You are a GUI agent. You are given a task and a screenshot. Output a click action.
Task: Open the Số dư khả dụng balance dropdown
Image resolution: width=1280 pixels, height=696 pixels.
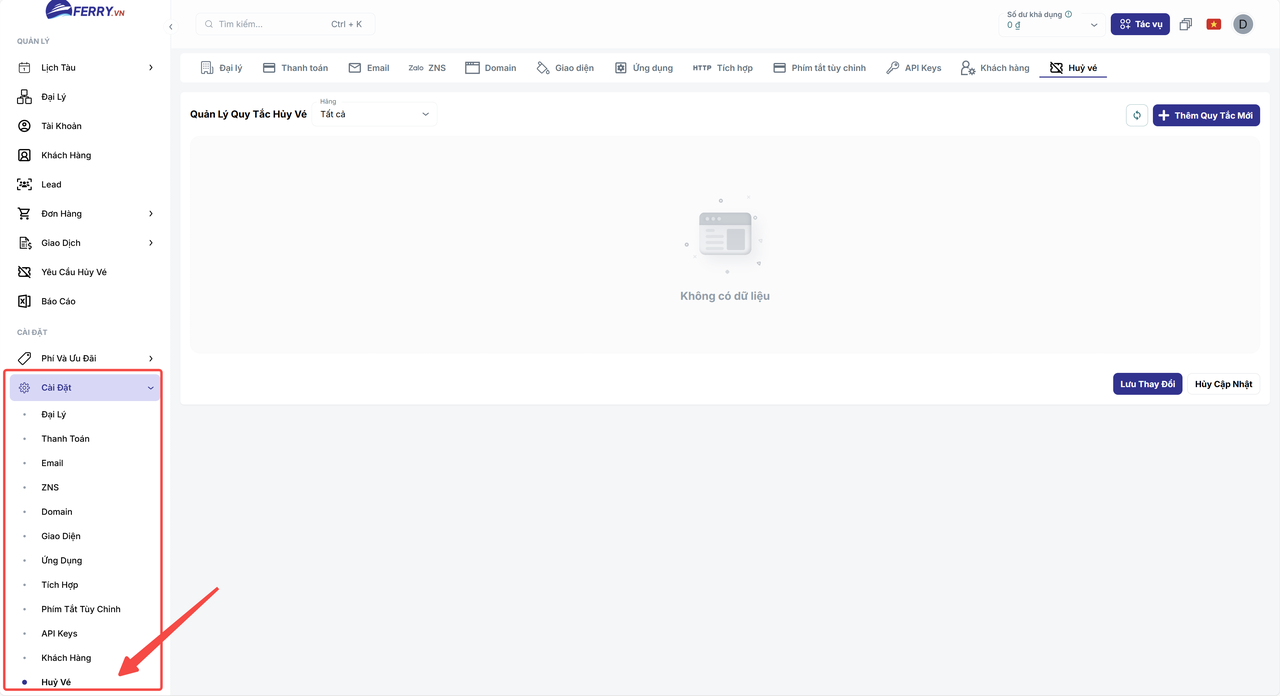[x=1051, y=24]
